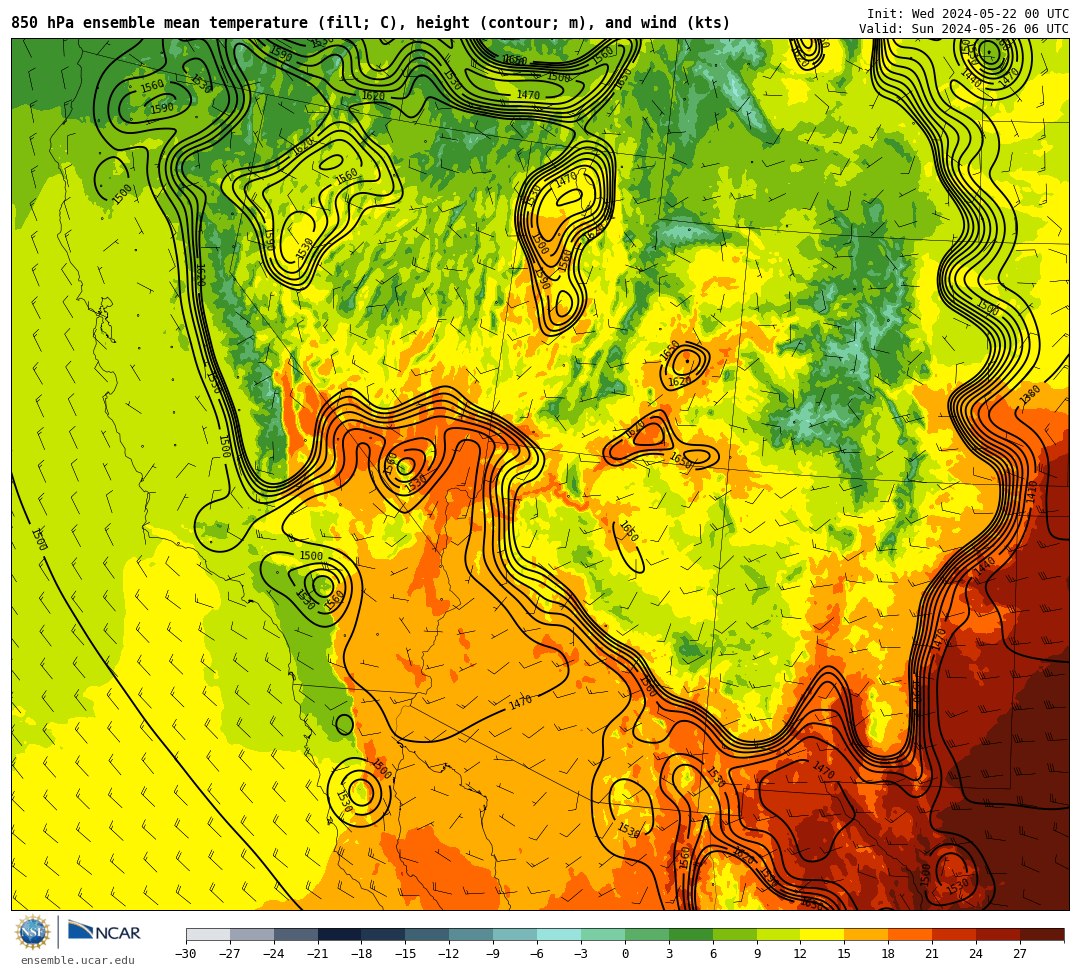This screenshot has height=973, width=1080.
Task: Click the ensemble.ucar.edu text
Action: (78, 960)
